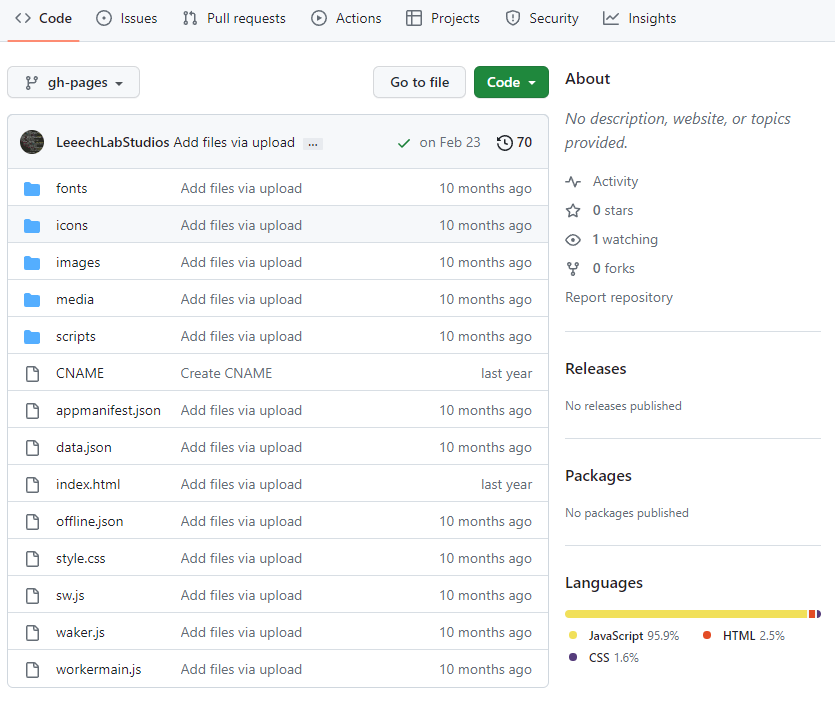The width and height of the screenshot is (835, 715).
Task: Open index.html file name
Action: pos(88,484)
